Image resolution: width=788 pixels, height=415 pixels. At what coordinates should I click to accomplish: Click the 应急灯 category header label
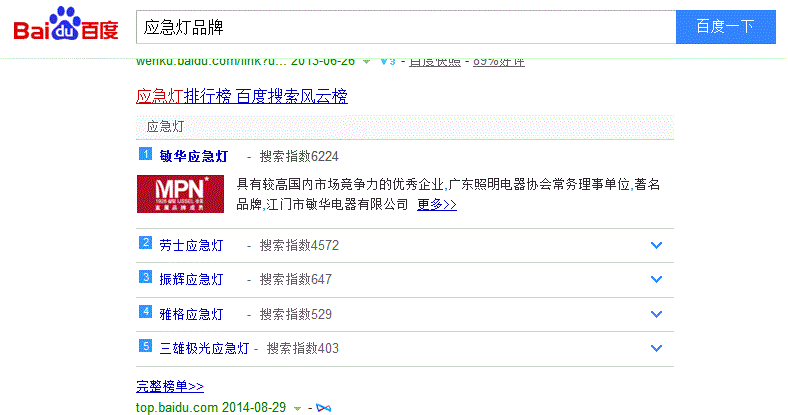coord(165,127)
